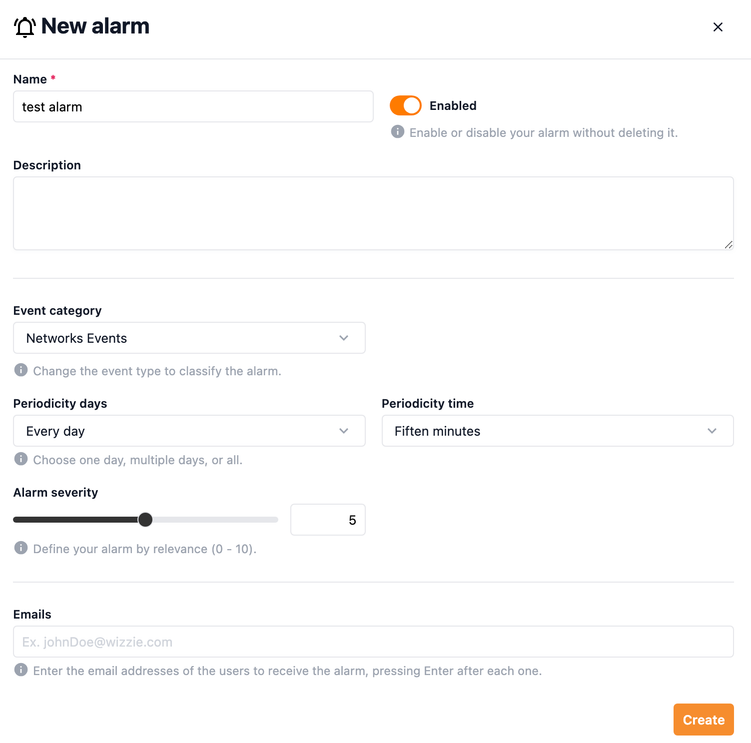Click info icon below Emails field
The image size is (751, 743).
coord(21,670)
